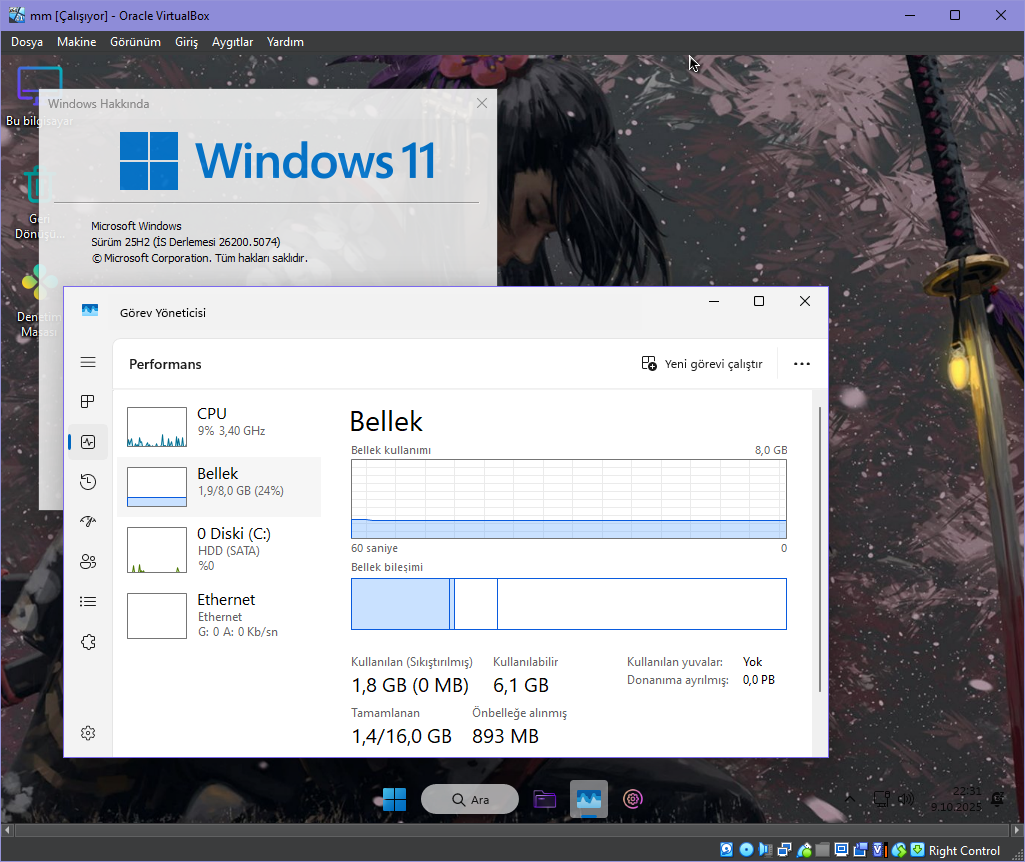Open Makine menu in VirtualBox

pos(76,42)
